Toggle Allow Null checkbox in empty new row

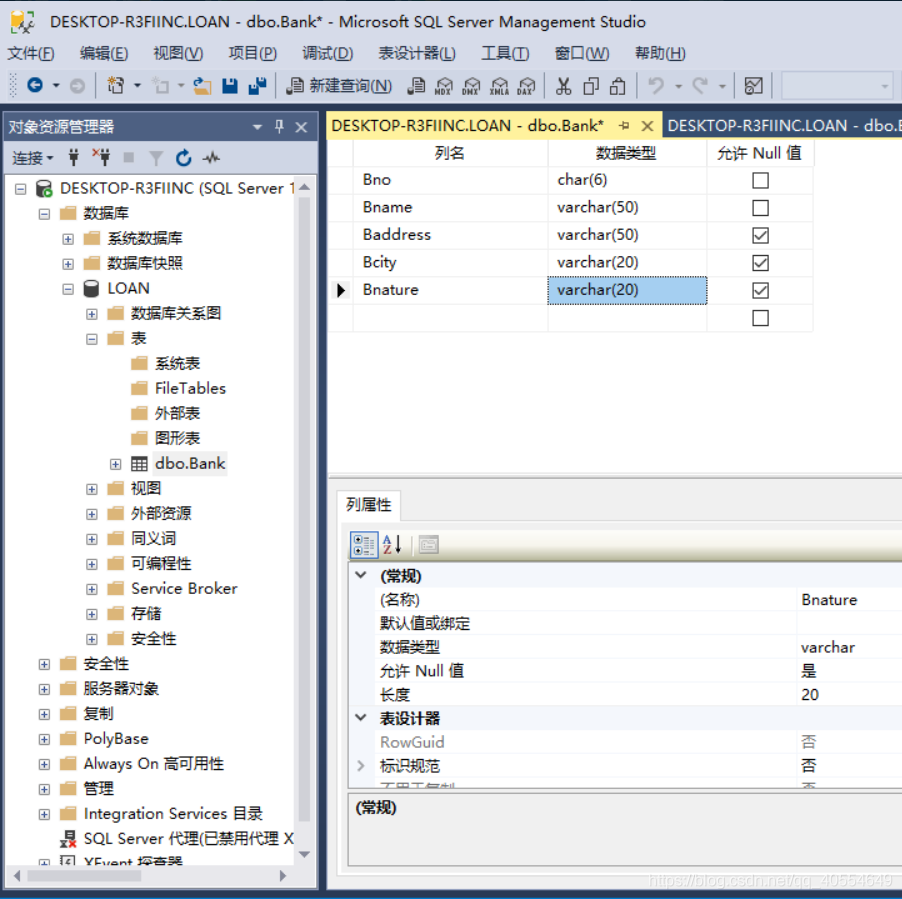click(x=760, y=318)
